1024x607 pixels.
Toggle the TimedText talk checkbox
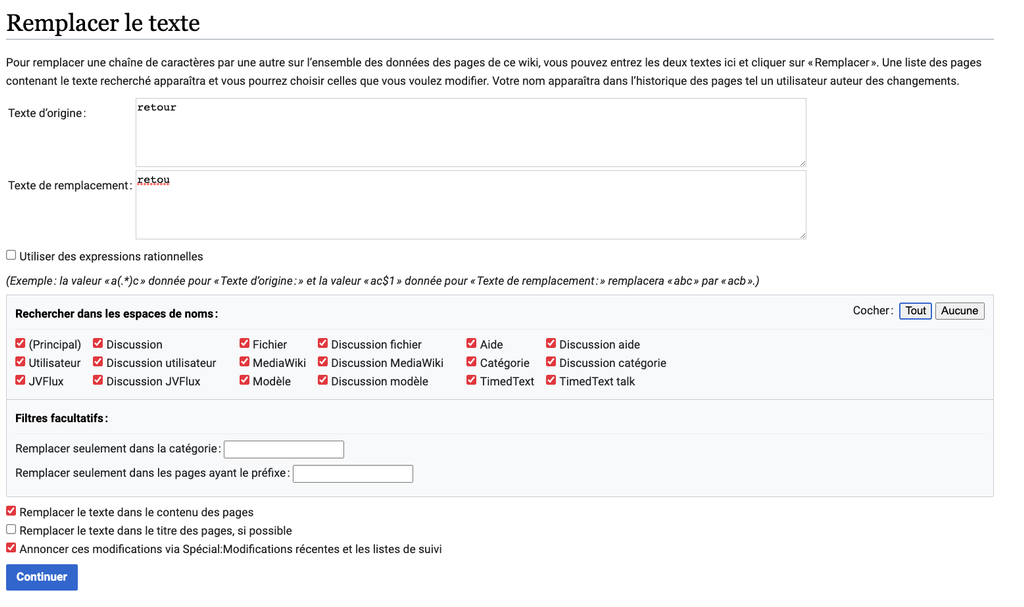[551, 380]
